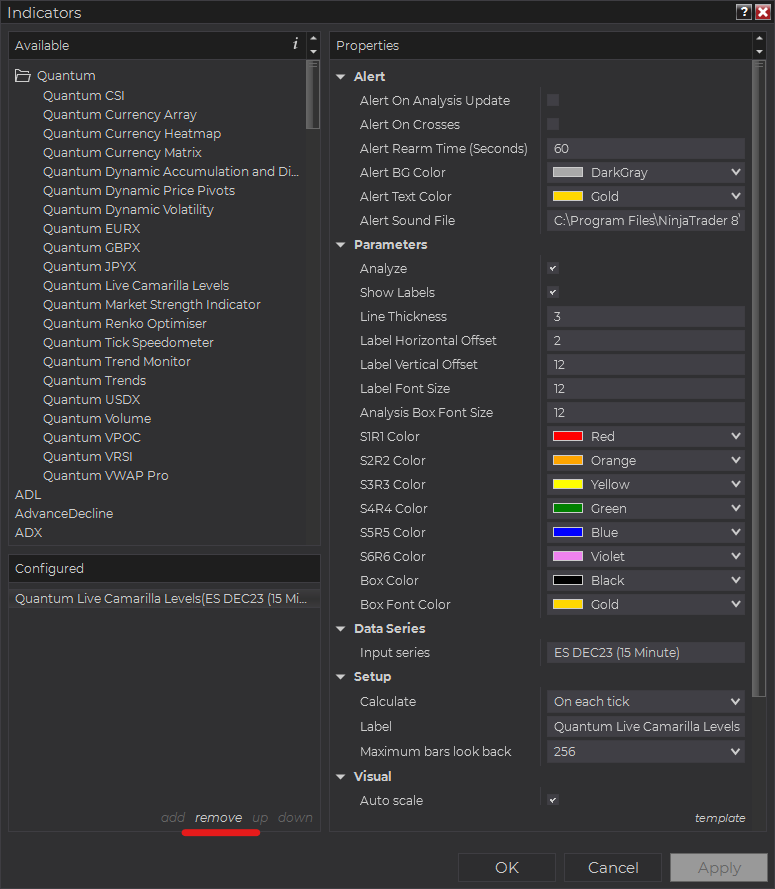
Task: Click the add link under Configured
Action: [x=173, y=818]
